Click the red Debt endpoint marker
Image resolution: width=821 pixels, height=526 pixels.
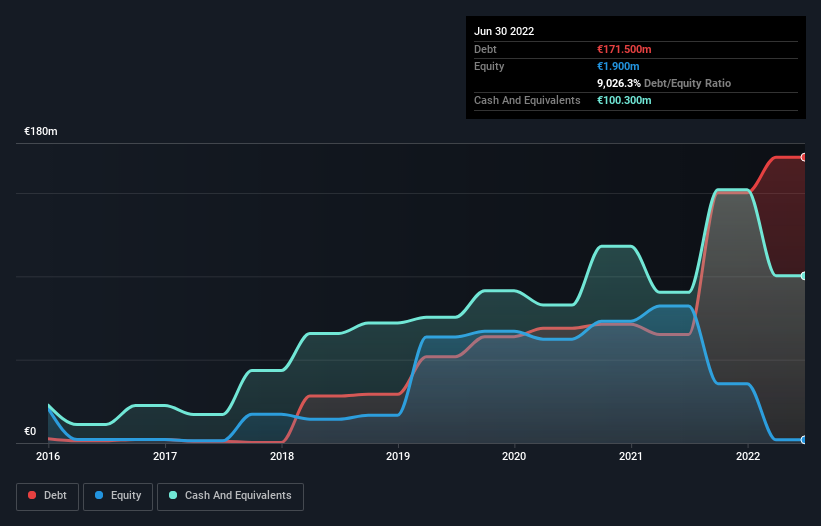coord(804,157)
